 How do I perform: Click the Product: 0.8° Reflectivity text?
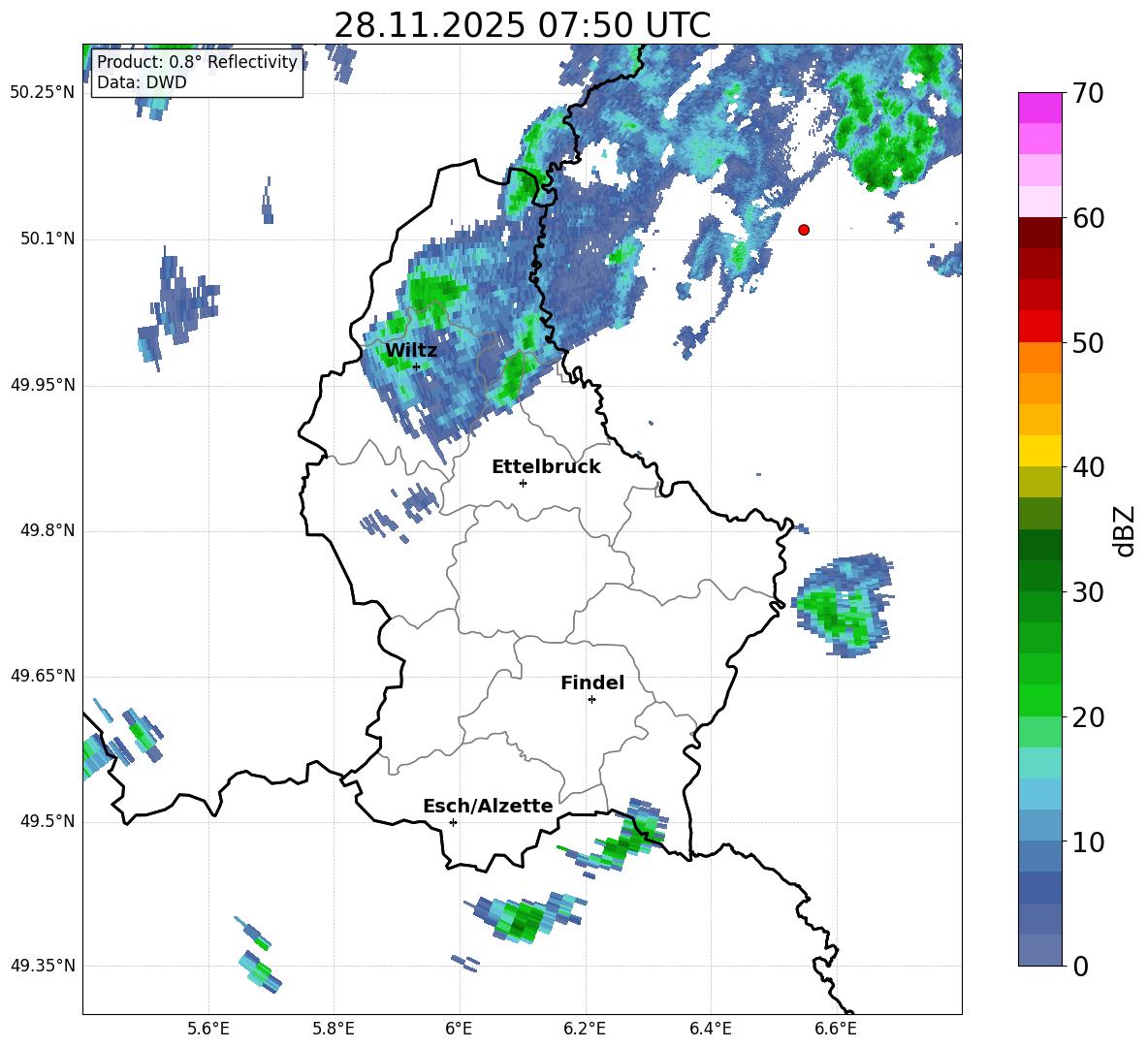pos(197,61)
